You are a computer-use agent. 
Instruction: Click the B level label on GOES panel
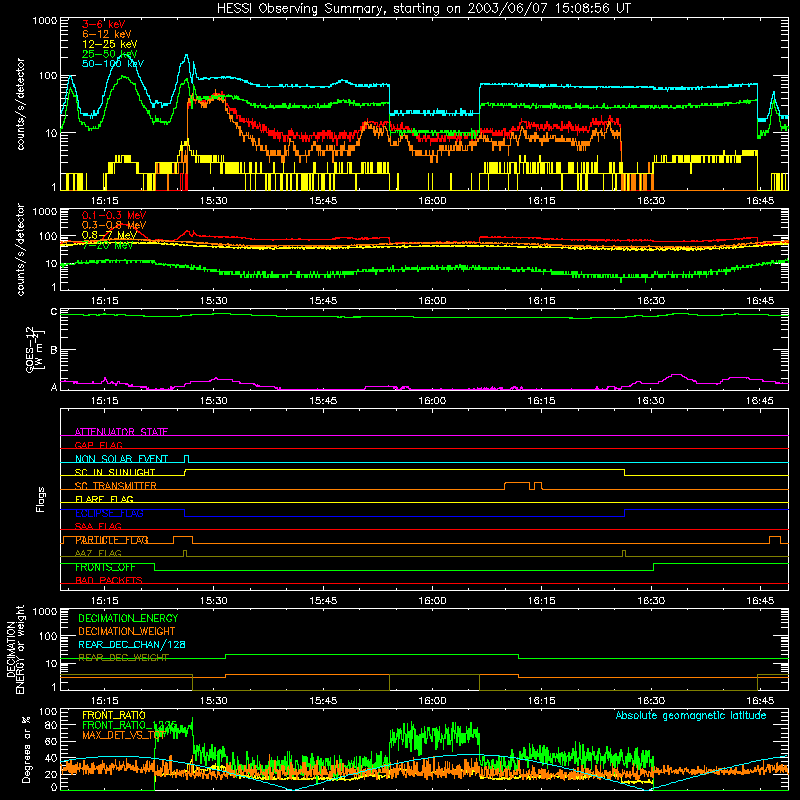pyautogui.click(x=54, y=350)
